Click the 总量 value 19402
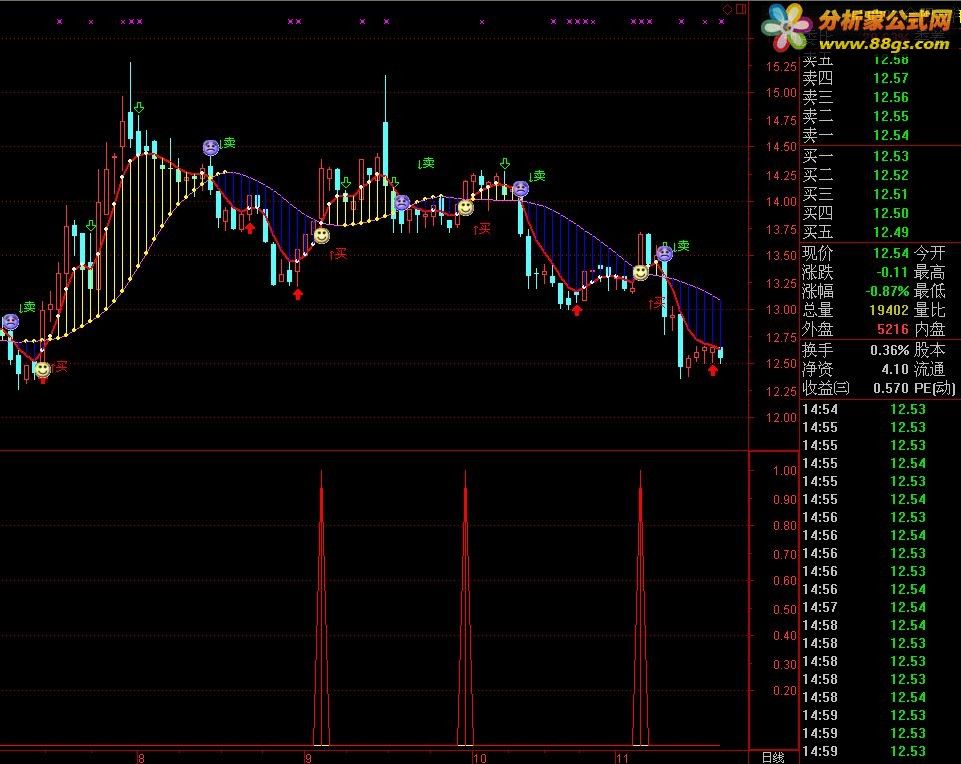Image resolution: width=961 pixels, height=764 pixels. click(889, 310)
